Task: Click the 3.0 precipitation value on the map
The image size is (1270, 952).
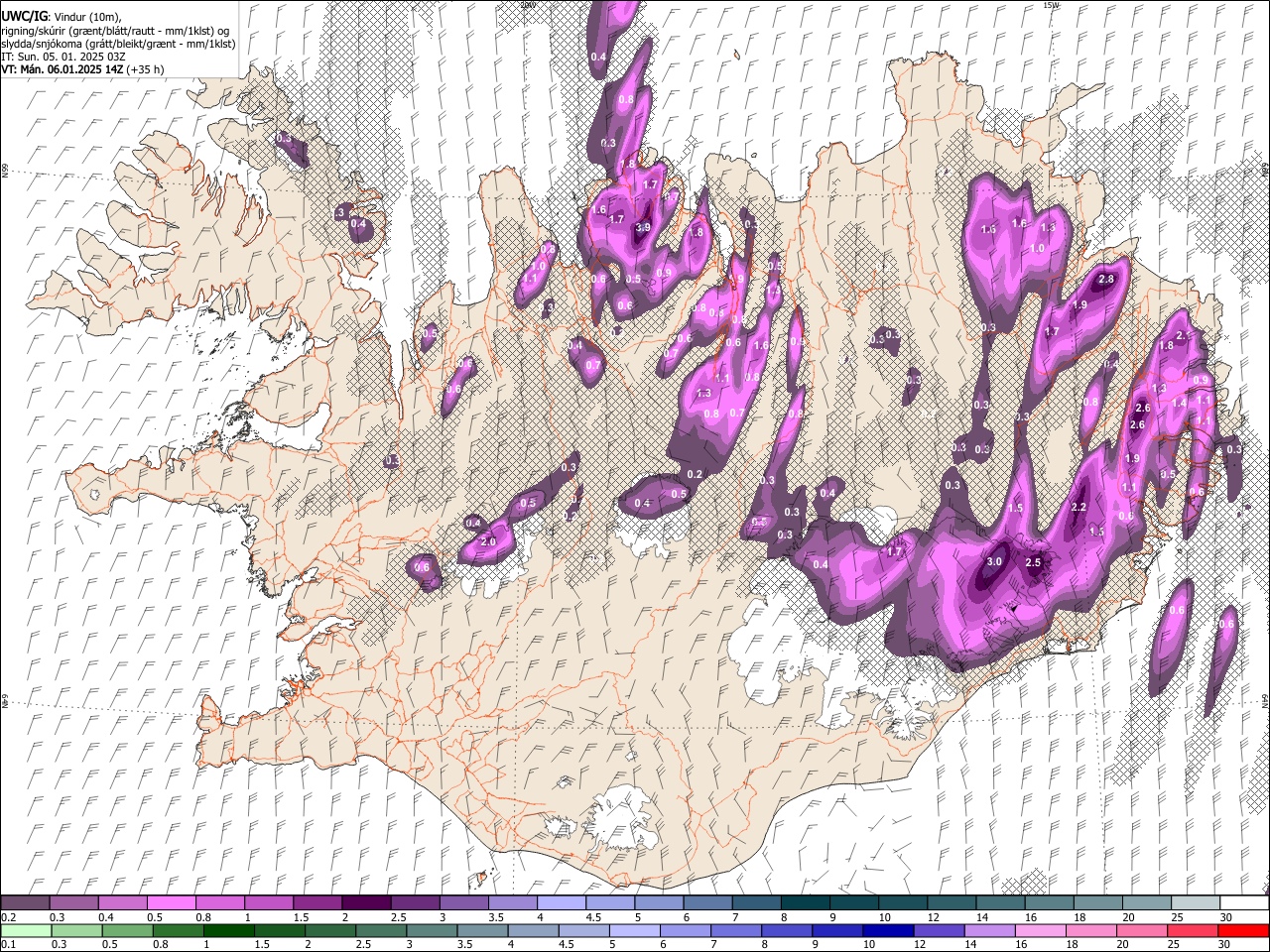Action: click(x=994, y=561)
